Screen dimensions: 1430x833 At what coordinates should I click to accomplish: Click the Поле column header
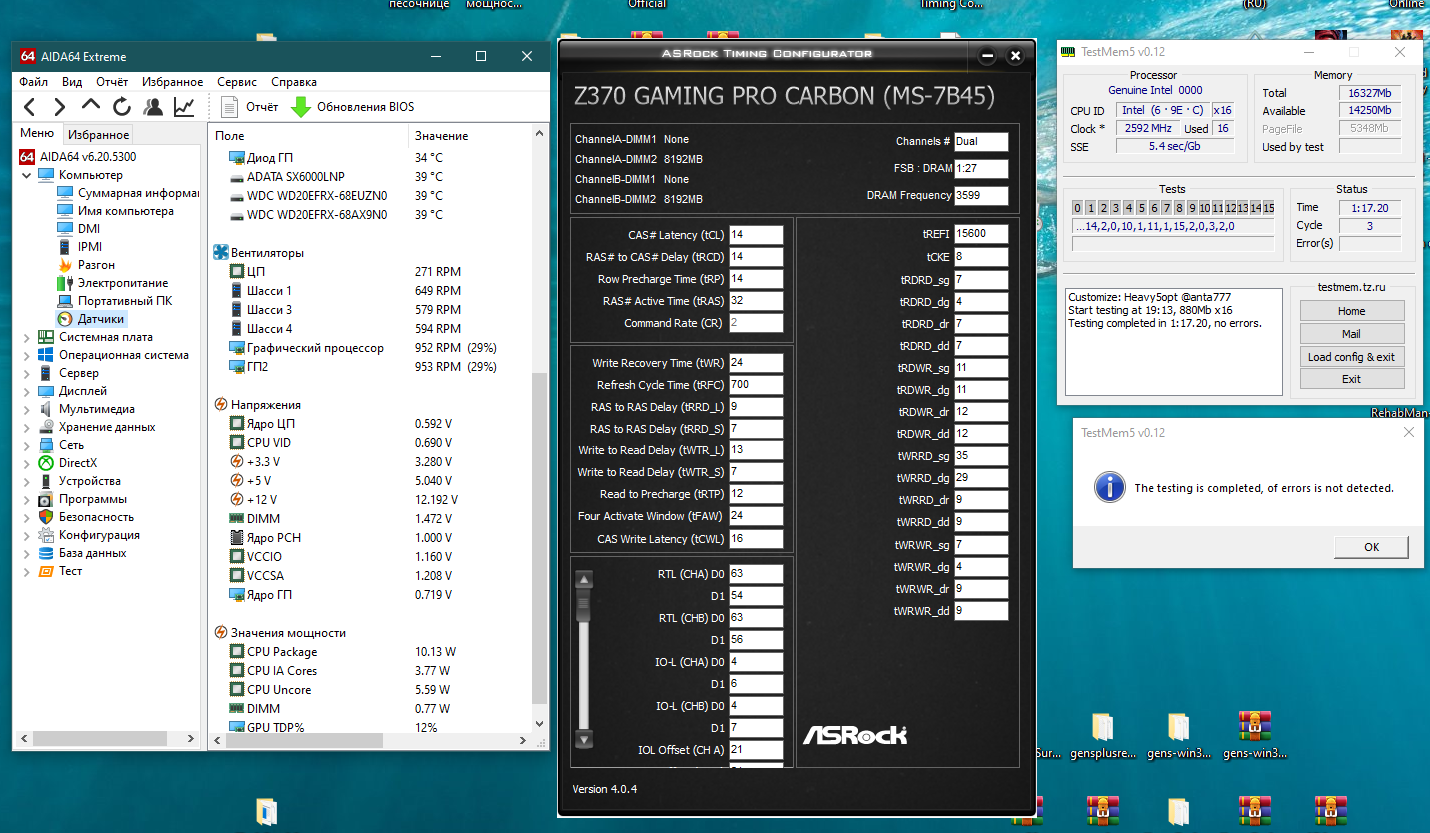(309, 135)
